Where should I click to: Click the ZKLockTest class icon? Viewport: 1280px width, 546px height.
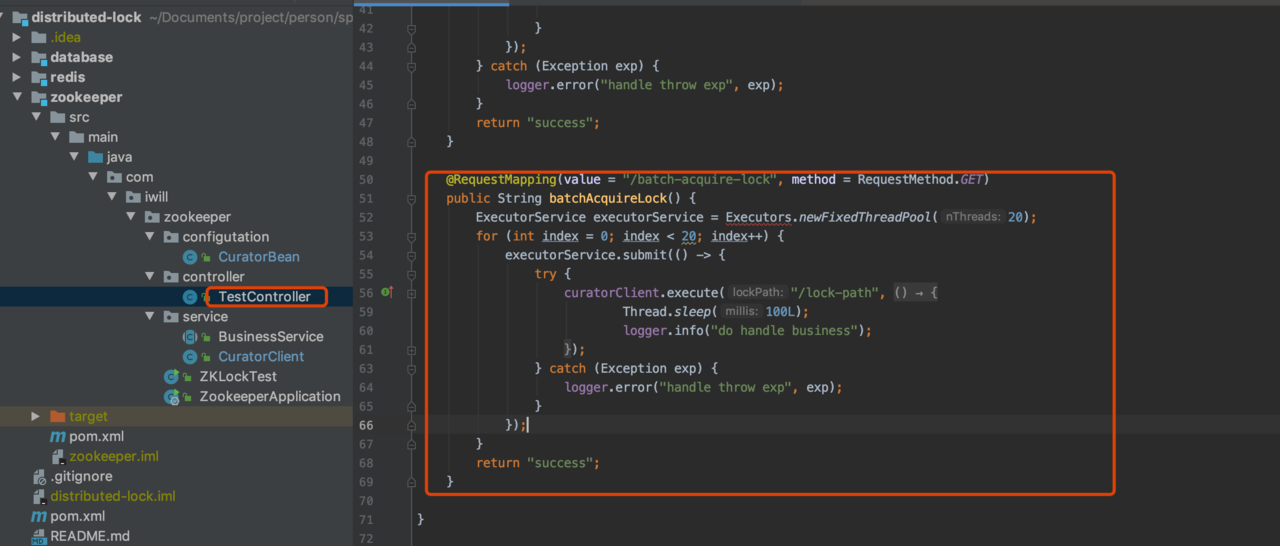click(x=172, y=377)
